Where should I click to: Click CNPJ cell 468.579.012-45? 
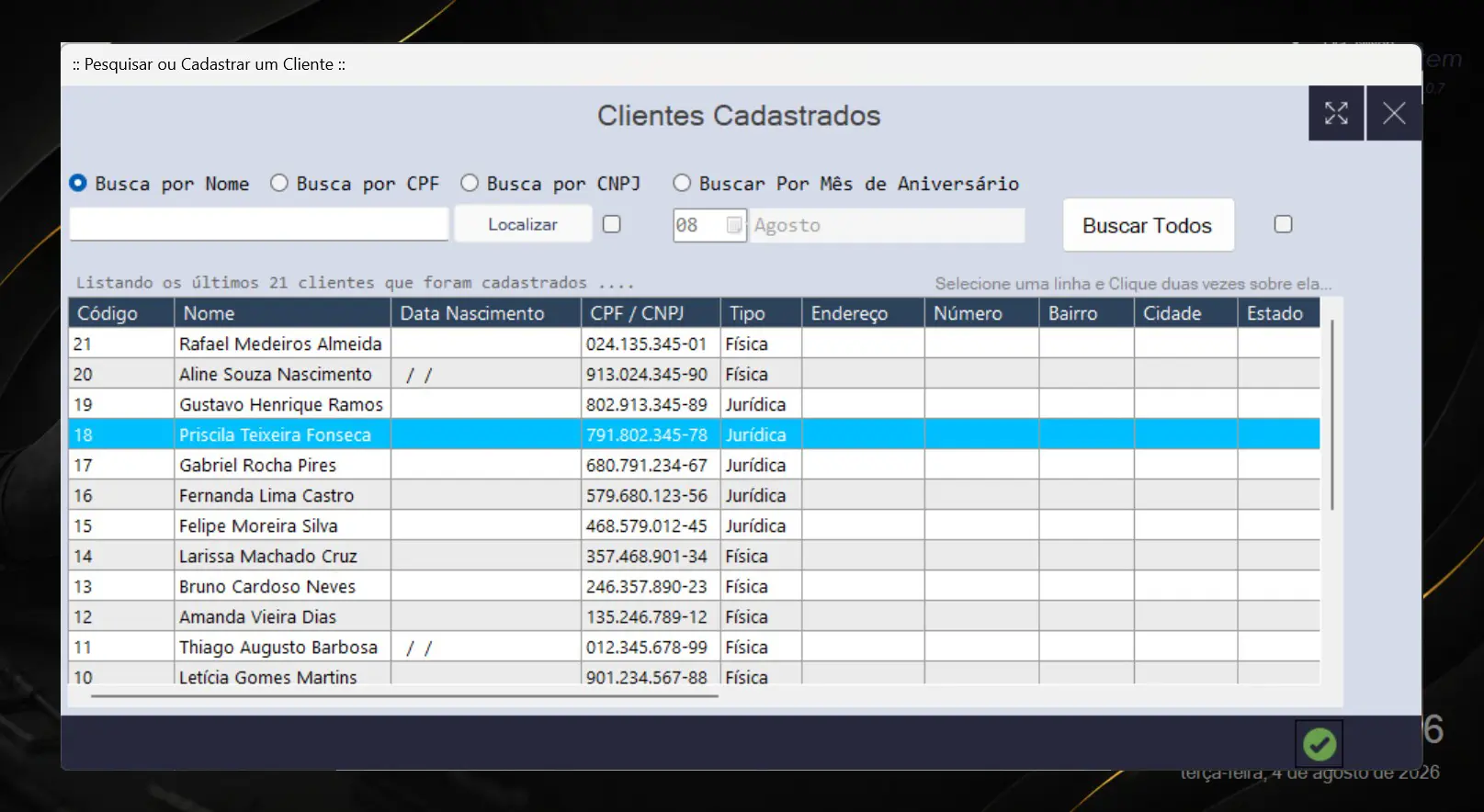pyautogui.click(x=651, y=525)
